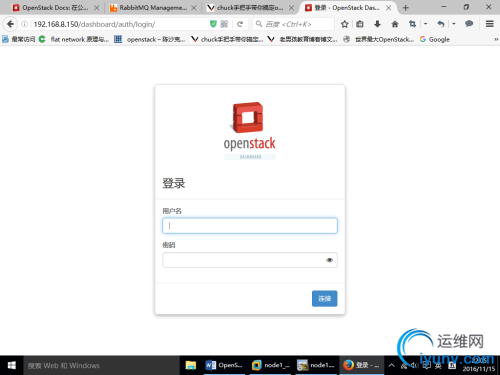Open the 世界最大OpenStack bookmark
The image size is (500, 375).
tap(379, 39)
